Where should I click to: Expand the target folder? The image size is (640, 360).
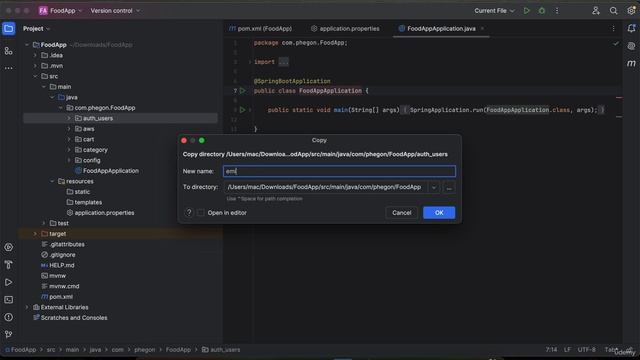[x=36, y=234]
